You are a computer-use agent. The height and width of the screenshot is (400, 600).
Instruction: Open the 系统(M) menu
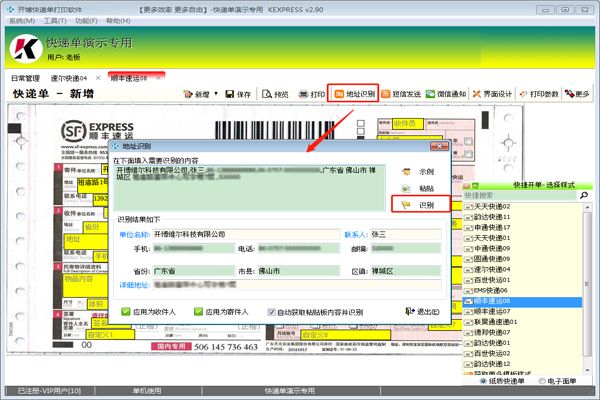tap(22, 21)
